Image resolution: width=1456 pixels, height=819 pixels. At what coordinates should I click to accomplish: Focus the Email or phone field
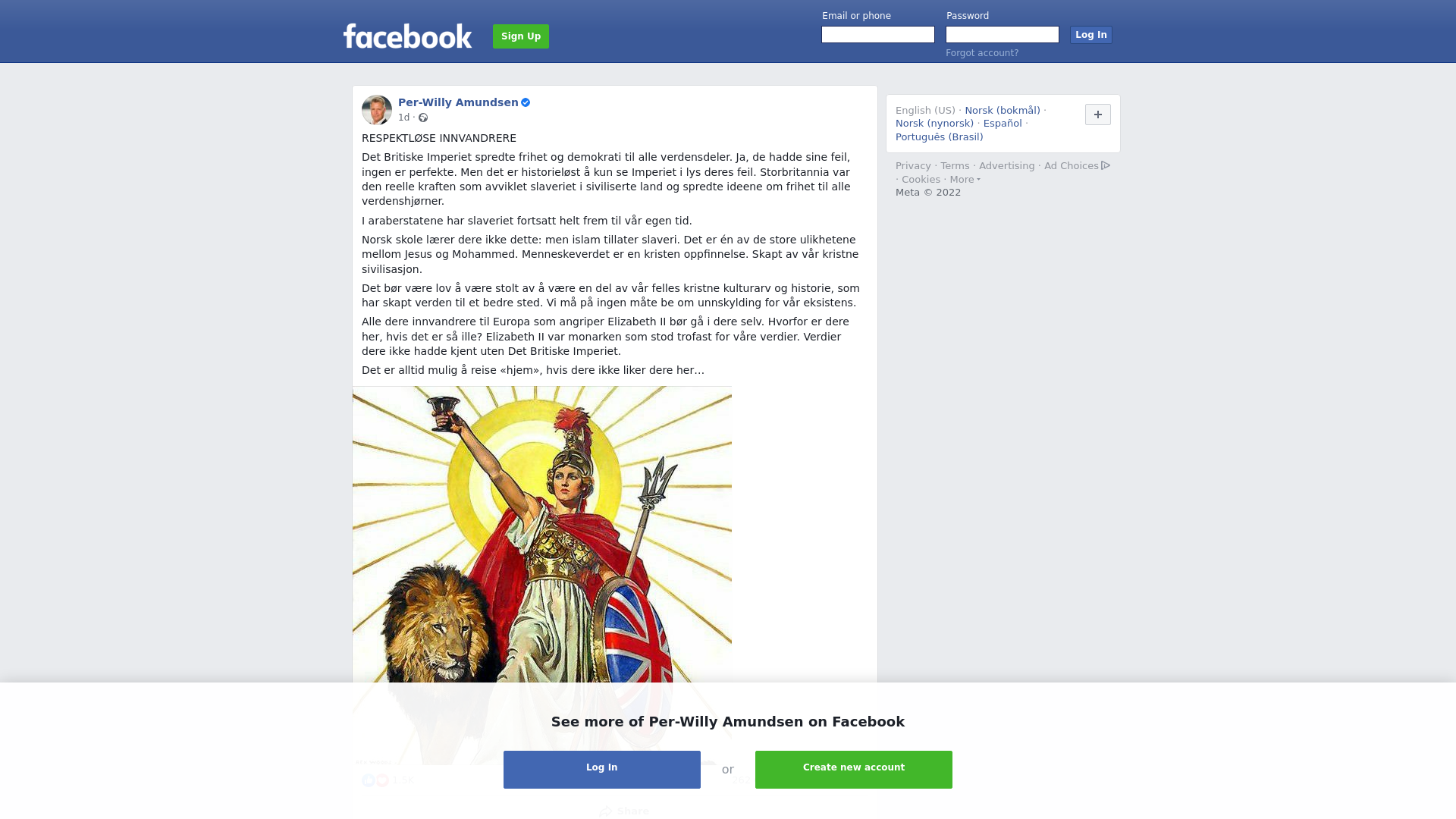click(x=878, y=35)
